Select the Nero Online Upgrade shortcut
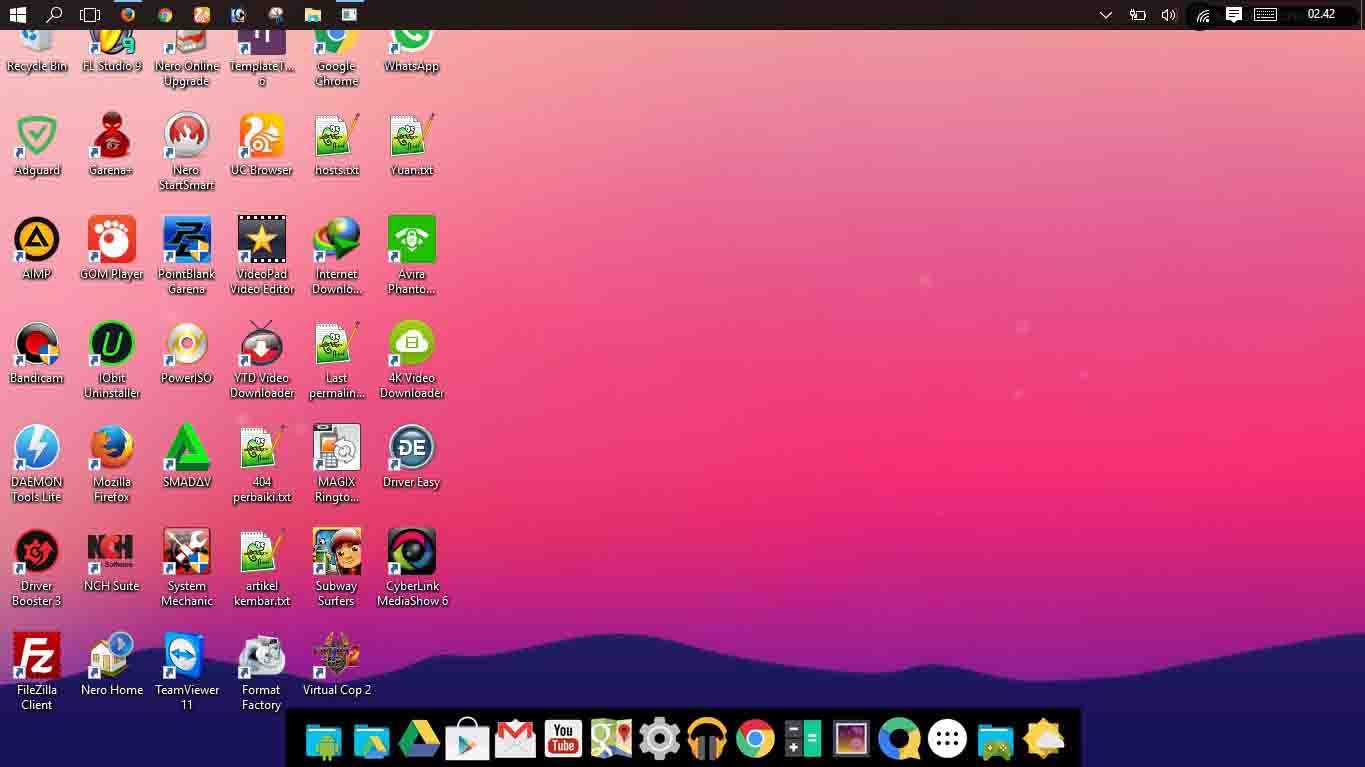This screenshot has height=767, width=1365. [x=186, y=59]
